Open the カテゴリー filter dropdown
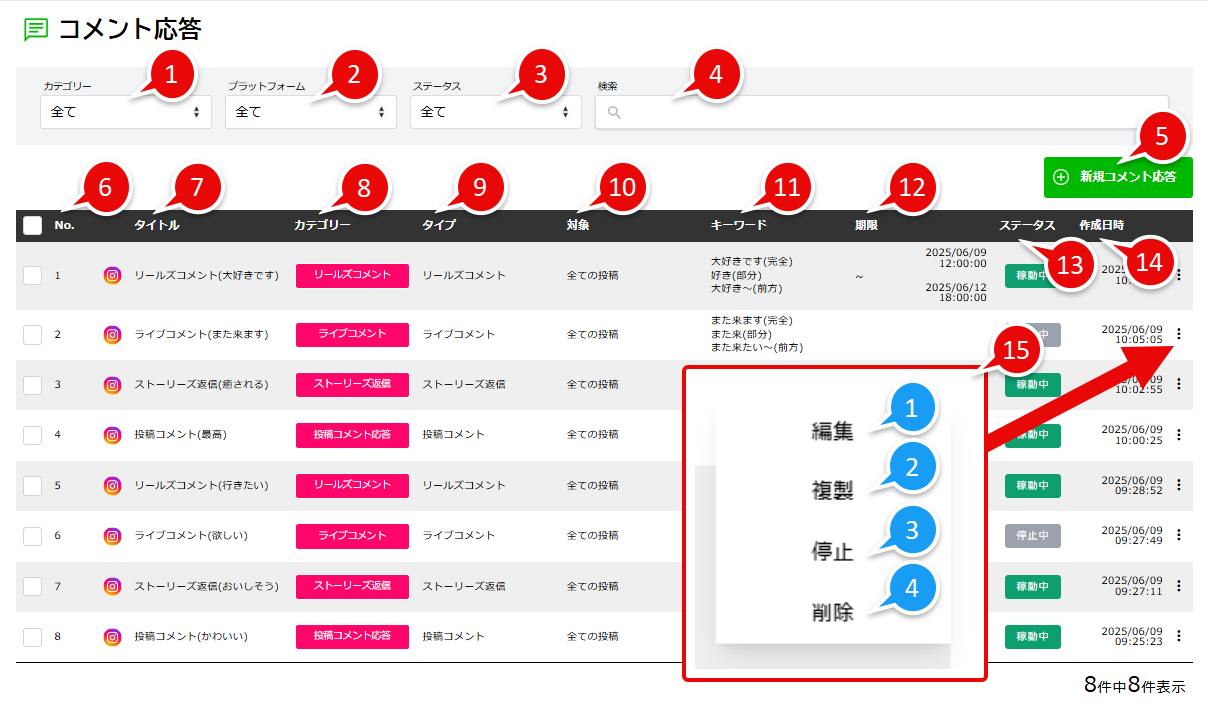Viewport: 1208px width, 708px height. pos(125,112)
